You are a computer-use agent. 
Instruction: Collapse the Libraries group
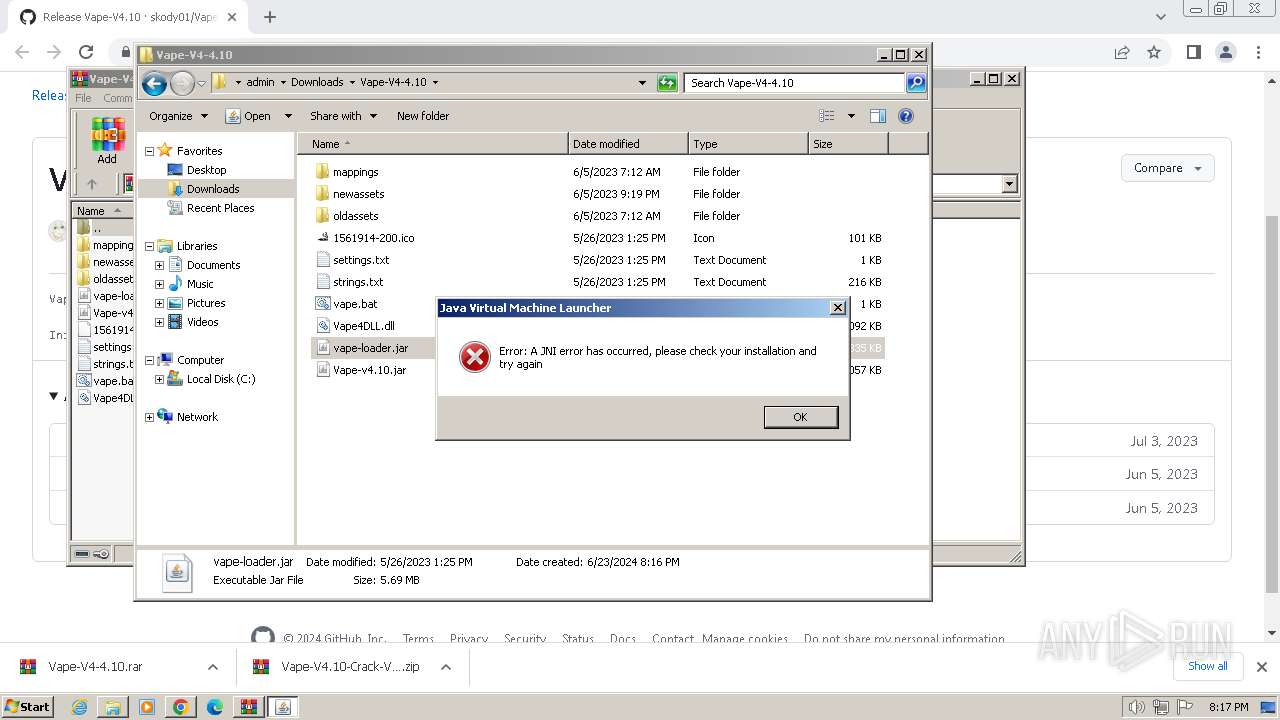[x=150, y=246]
